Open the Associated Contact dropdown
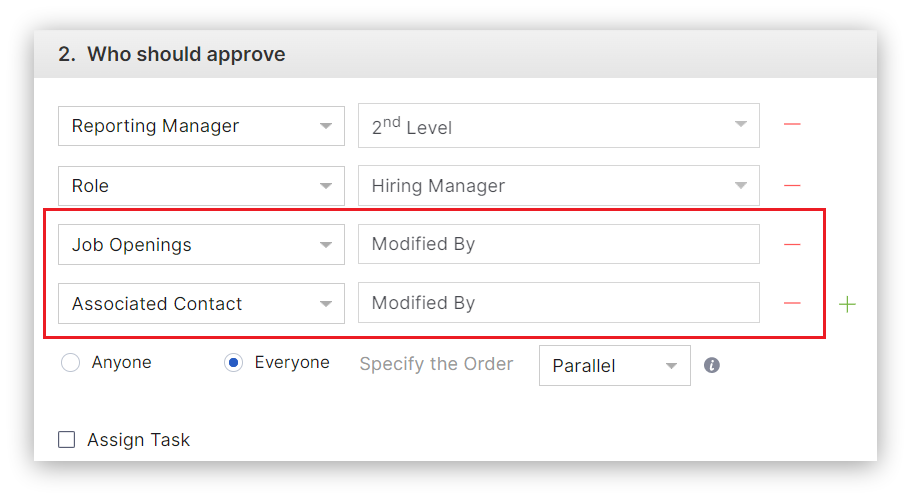 (x=201, y=304)
